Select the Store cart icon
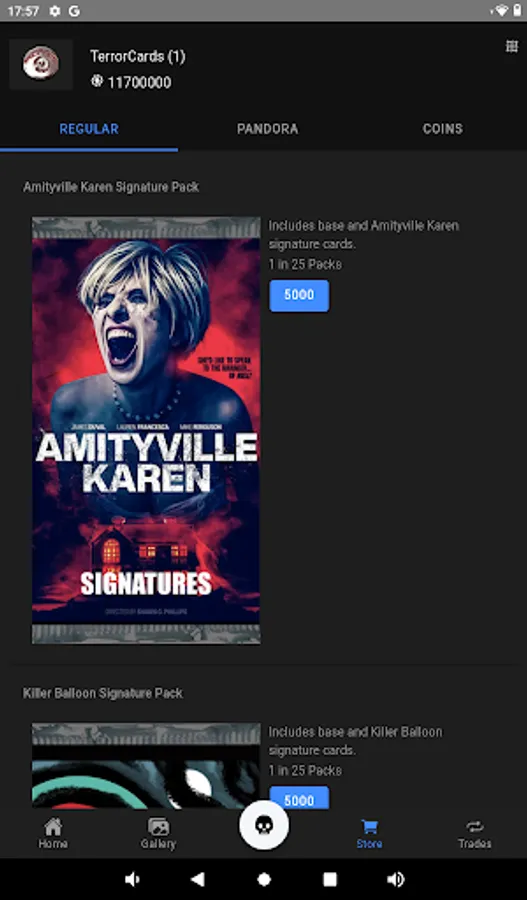The width and height of the screenshot is (527, 900). click(369, 827)
